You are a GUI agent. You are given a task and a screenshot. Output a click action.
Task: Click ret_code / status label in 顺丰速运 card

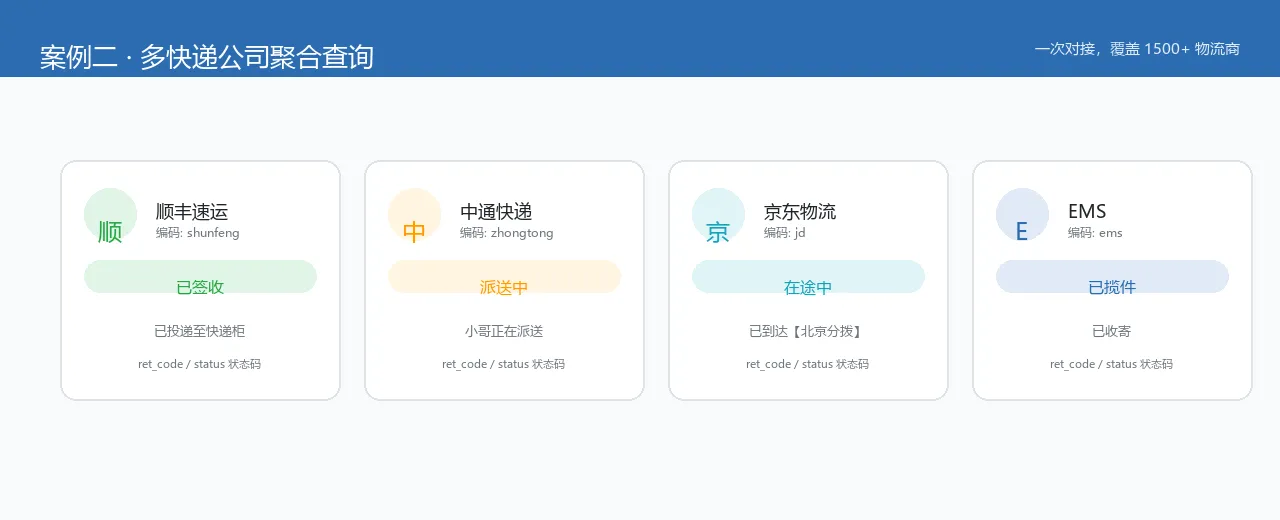click(x=200, y=364)
